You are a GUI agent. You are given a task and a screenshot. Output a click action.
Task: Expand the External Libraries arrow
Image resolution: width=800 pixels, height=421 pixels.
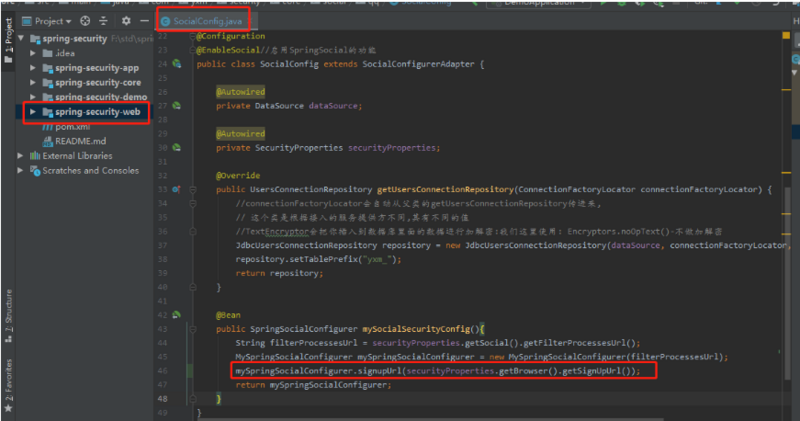tap(20, 156)
